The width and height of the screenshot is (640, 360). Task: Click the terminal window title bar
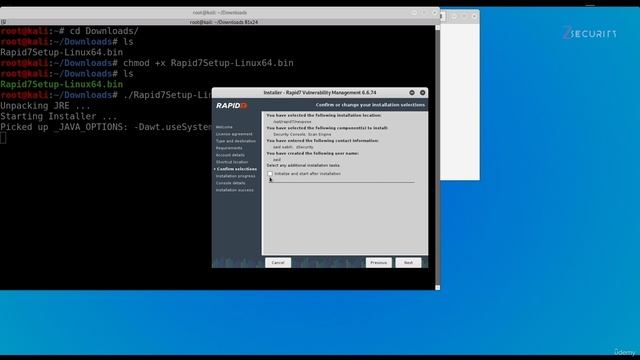click(x=220, y=13)
